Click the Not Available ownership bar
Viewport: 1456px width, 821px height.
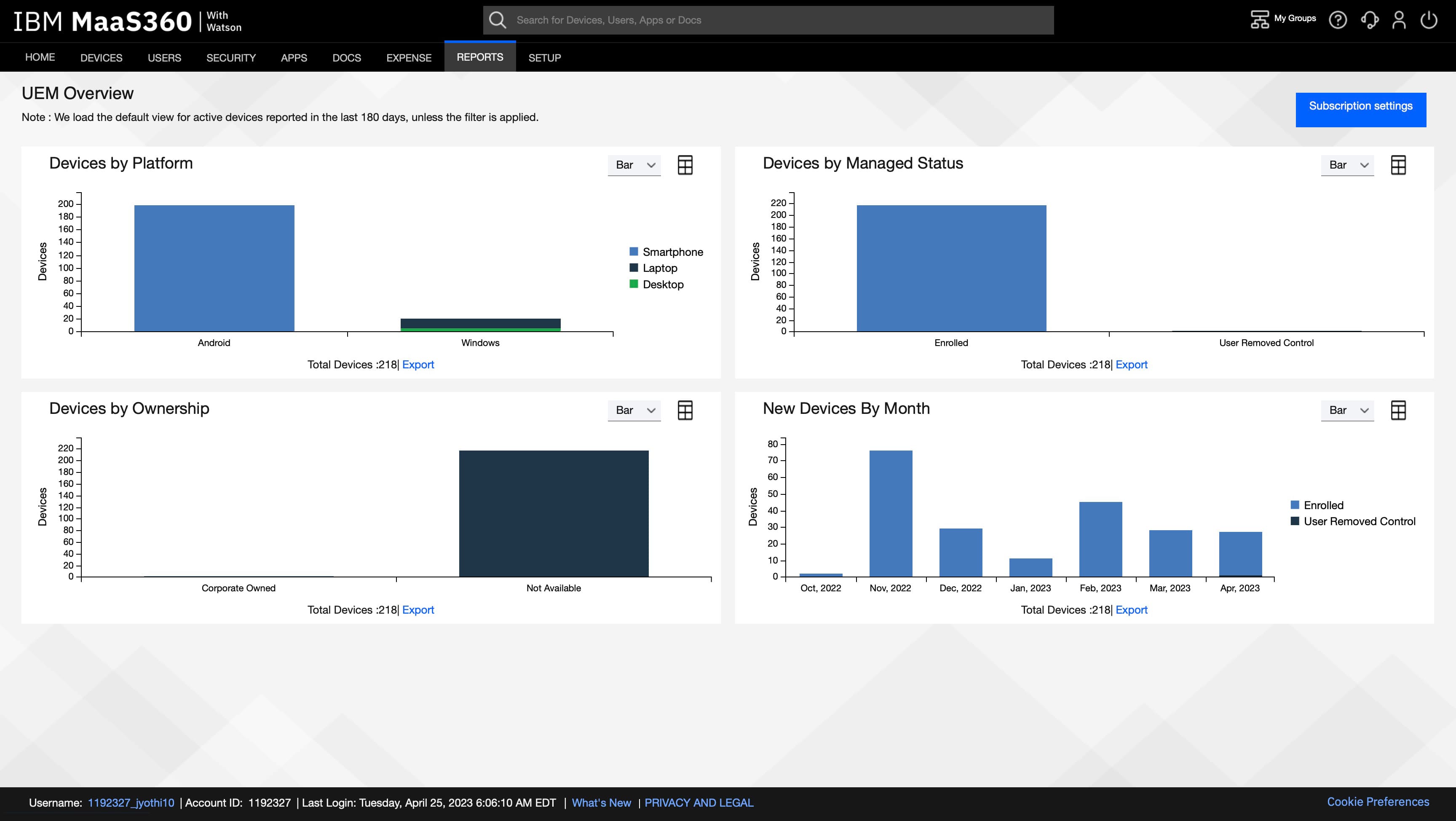[554, 513]
